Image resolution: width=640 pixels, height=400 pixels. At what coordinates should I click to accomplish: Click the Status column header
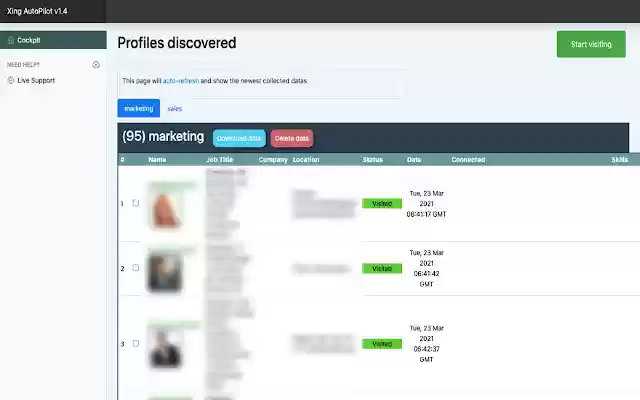pyautogui.click(x=373, y=160)
